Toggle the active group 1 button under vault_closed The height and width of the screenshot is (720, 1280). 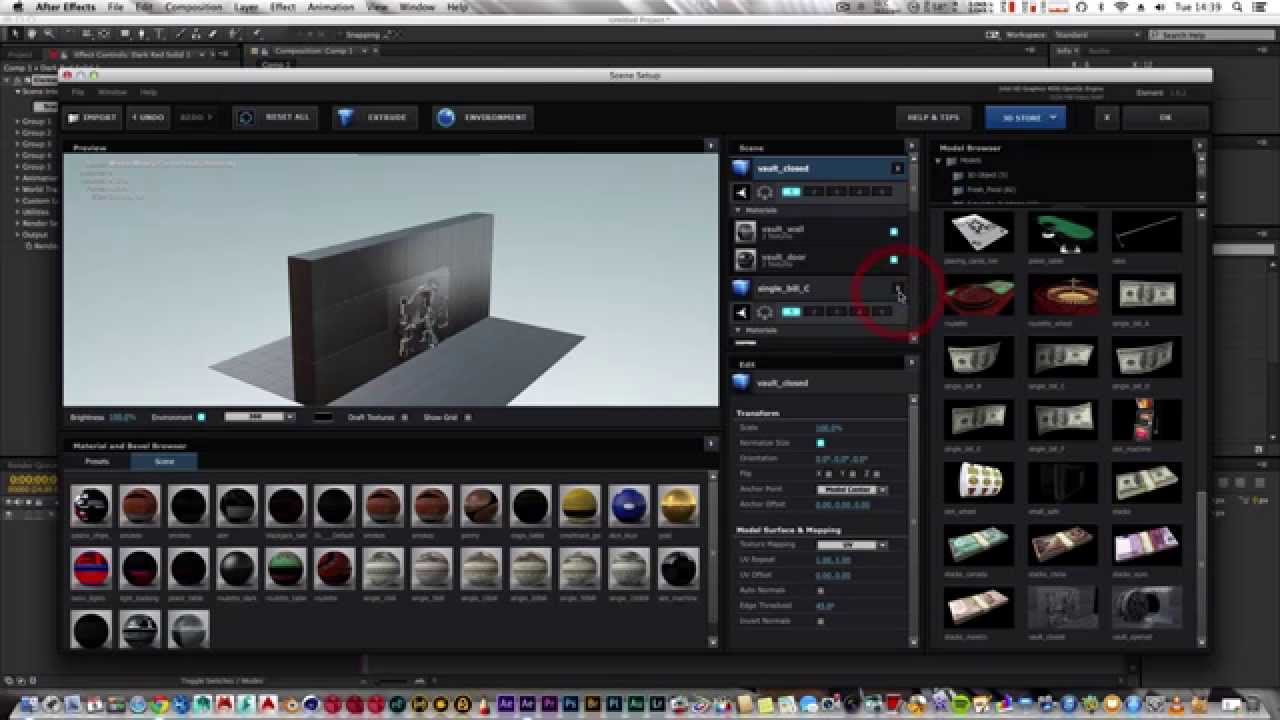[x=791, y=191]
